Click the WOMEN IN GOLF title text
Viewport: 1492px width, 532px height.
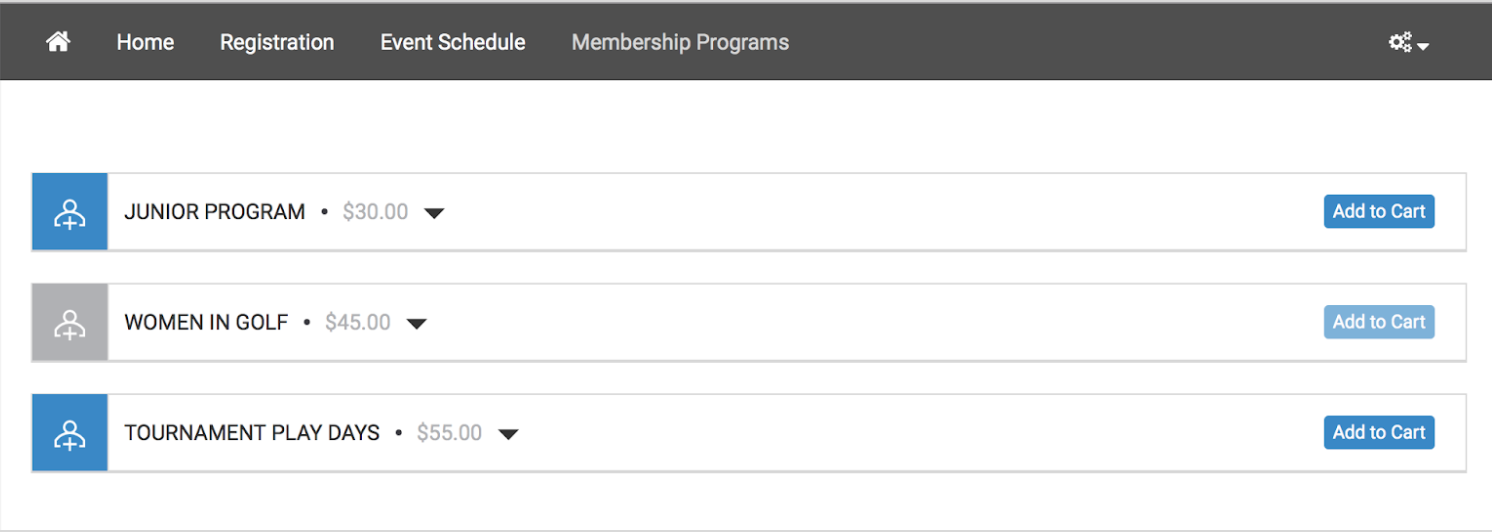point(206,323)
